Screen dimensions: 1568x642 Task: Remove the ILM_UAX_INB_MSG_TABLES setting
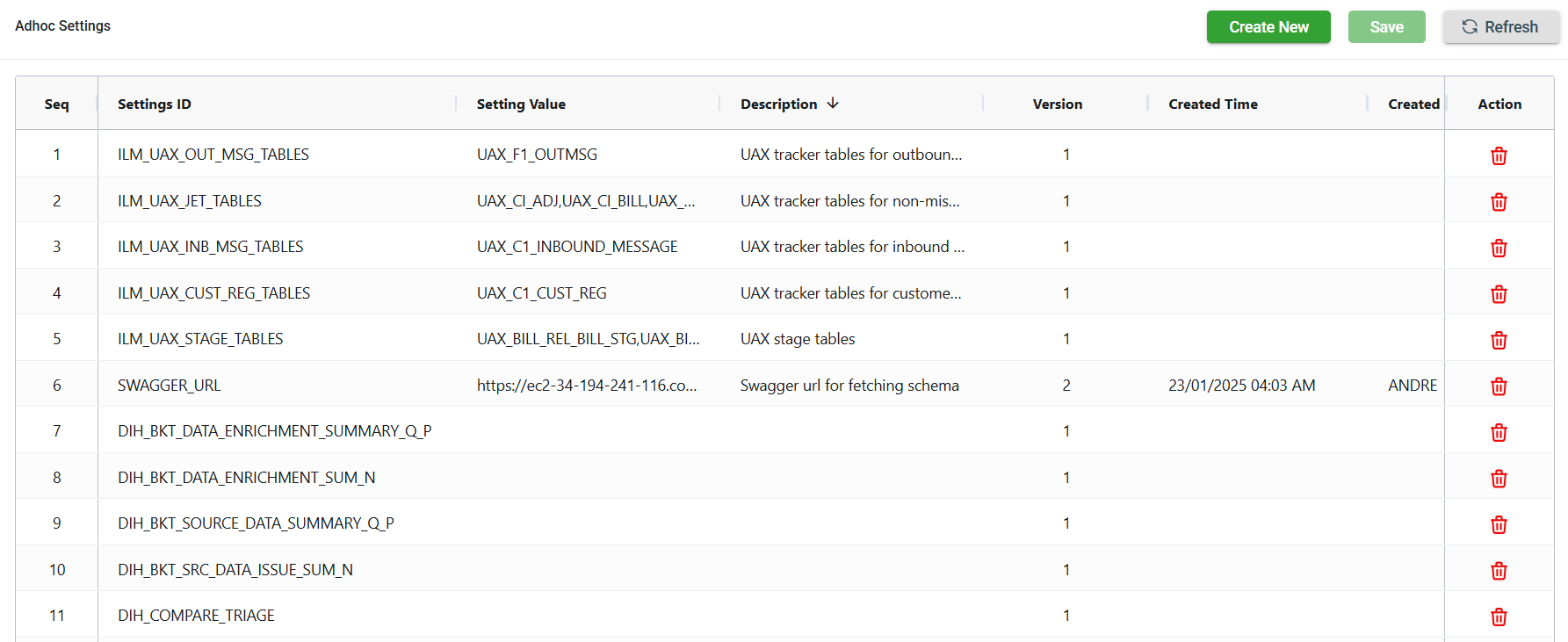click(x=1499, y=248)
